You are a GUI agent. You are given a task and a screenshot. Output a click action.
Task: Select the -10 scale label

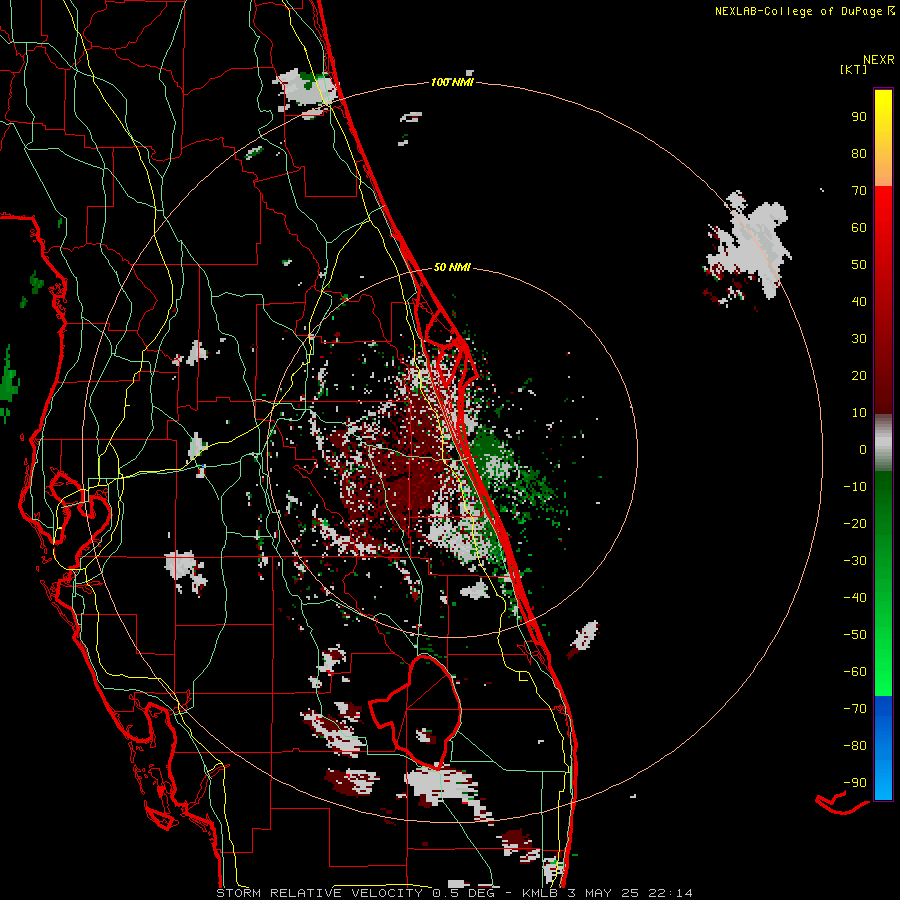tap(855, 487)
